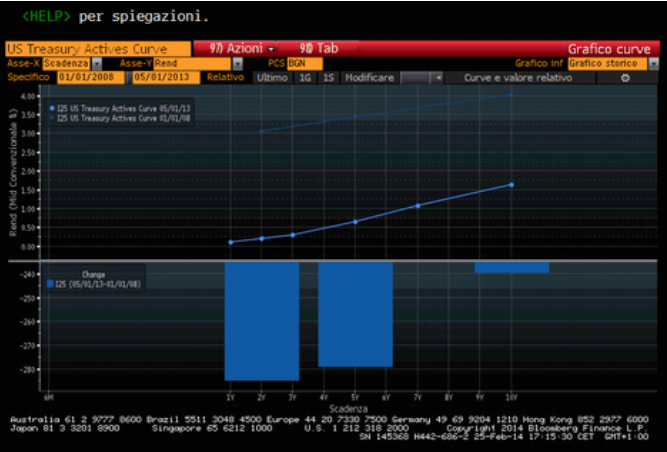Open the Asse-Y Rend dropdown arrow
The image size is (667, 452).
(238, 64)
